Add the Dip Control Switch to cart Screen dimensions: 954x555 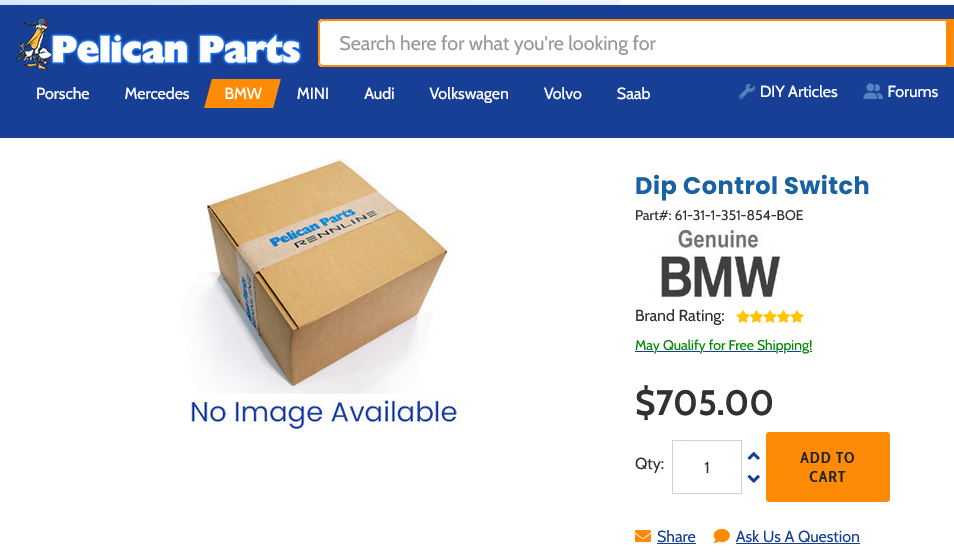[827, 467]
